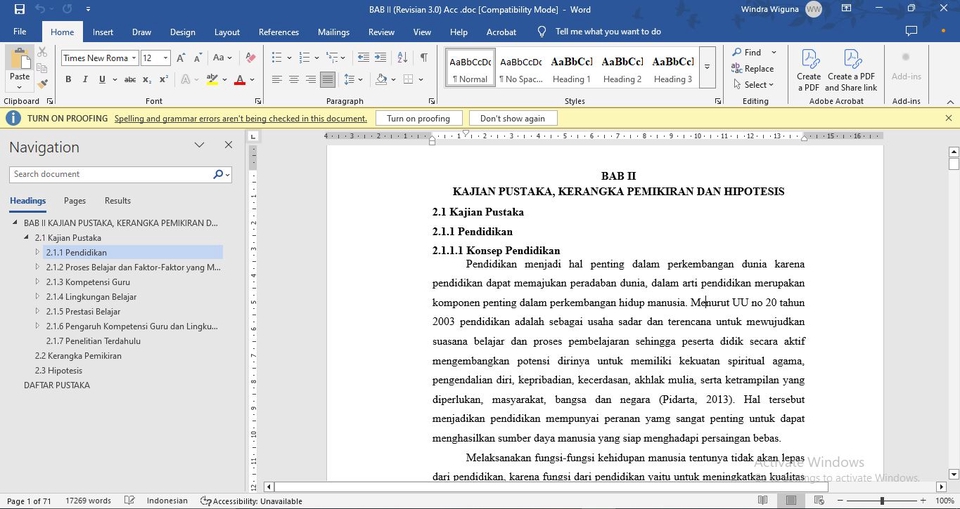This screenshot has width=960, height=509.
Task: Click the Sort icon in Paragraph group
Action: pyautogui.click(x=402, y=58)
